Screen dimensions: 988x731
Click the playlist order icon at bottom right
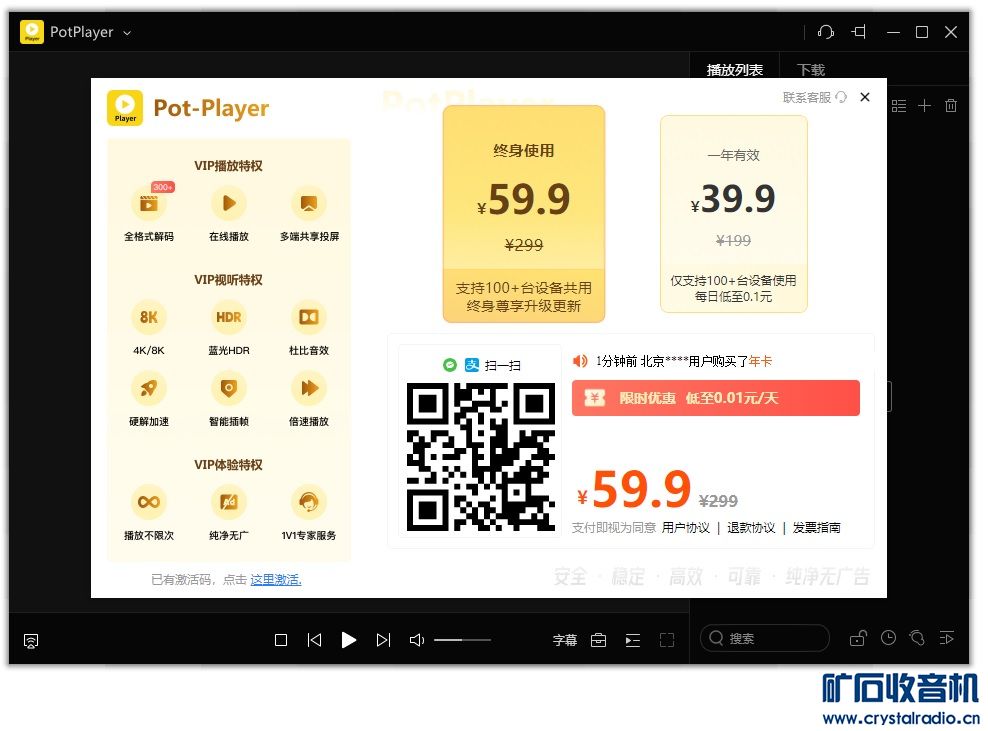pyautogui.click(x=946, y=638)
